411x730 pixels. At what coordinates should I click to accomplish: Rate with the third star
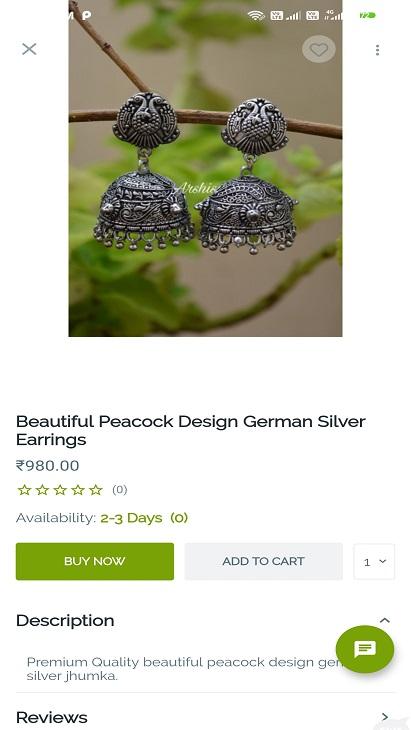point(60,489)
